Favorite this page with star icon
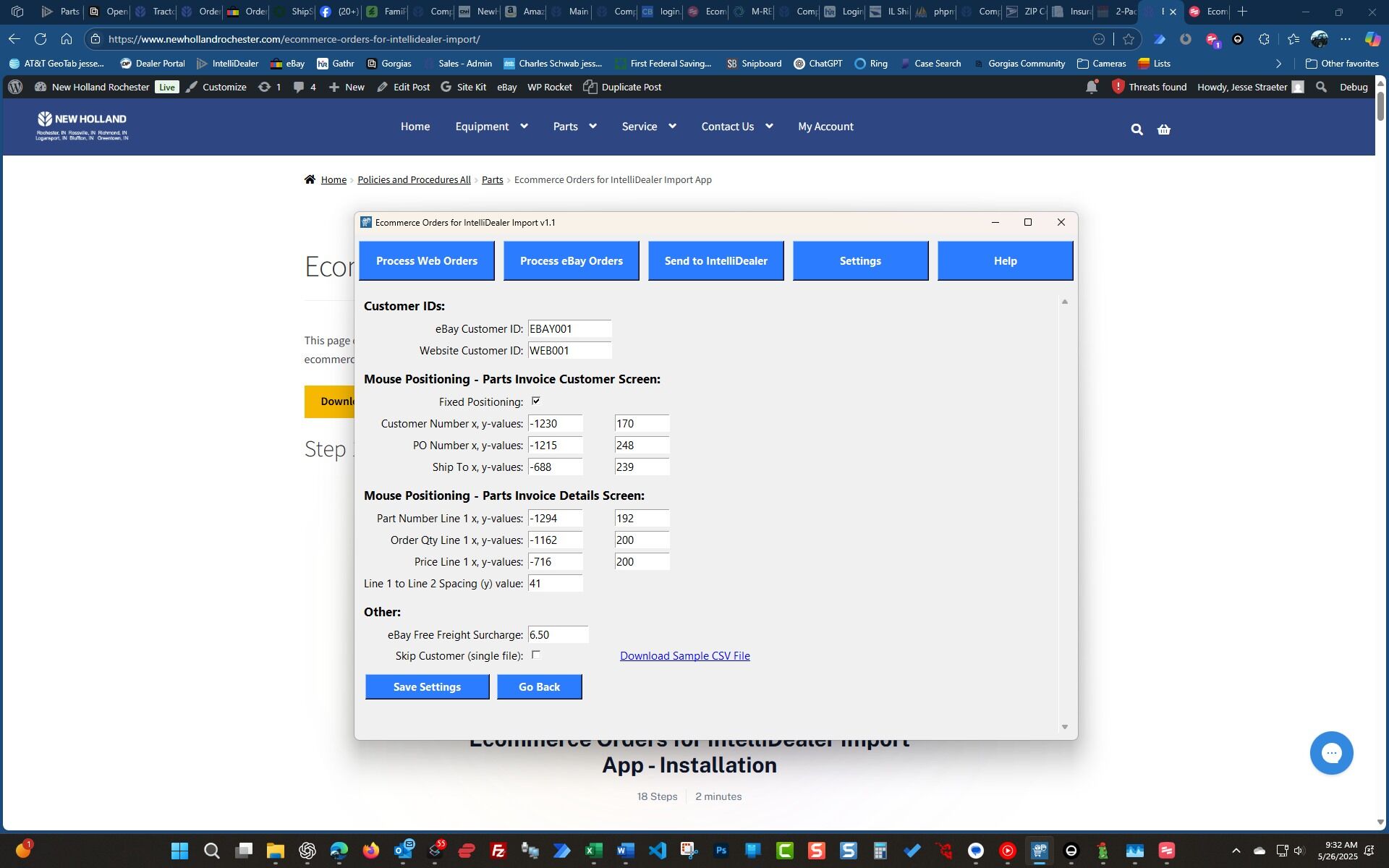 (x=1129, y=39)
